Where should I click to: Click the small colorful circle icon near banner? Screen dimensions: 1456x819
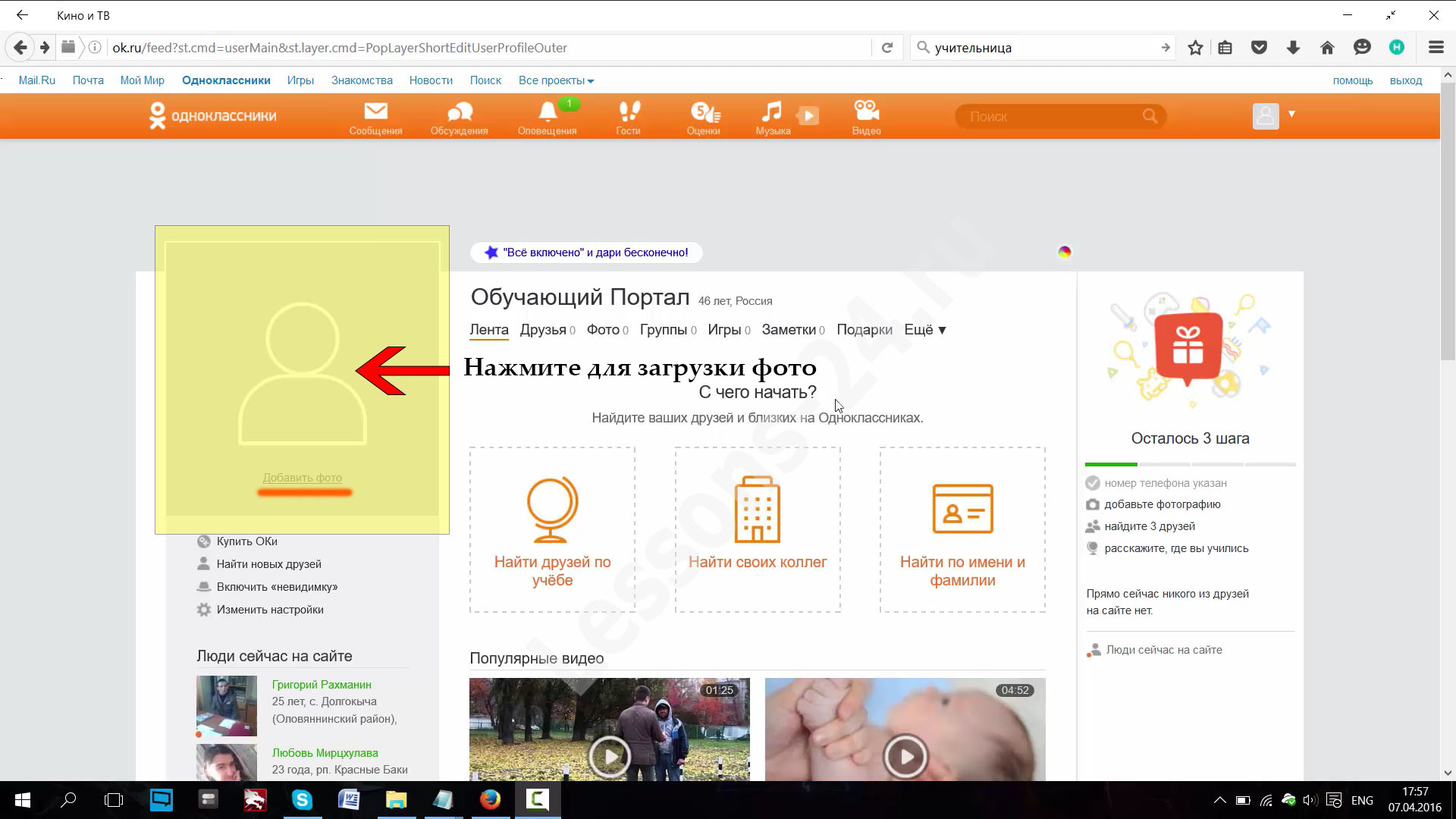point(1065,252)
